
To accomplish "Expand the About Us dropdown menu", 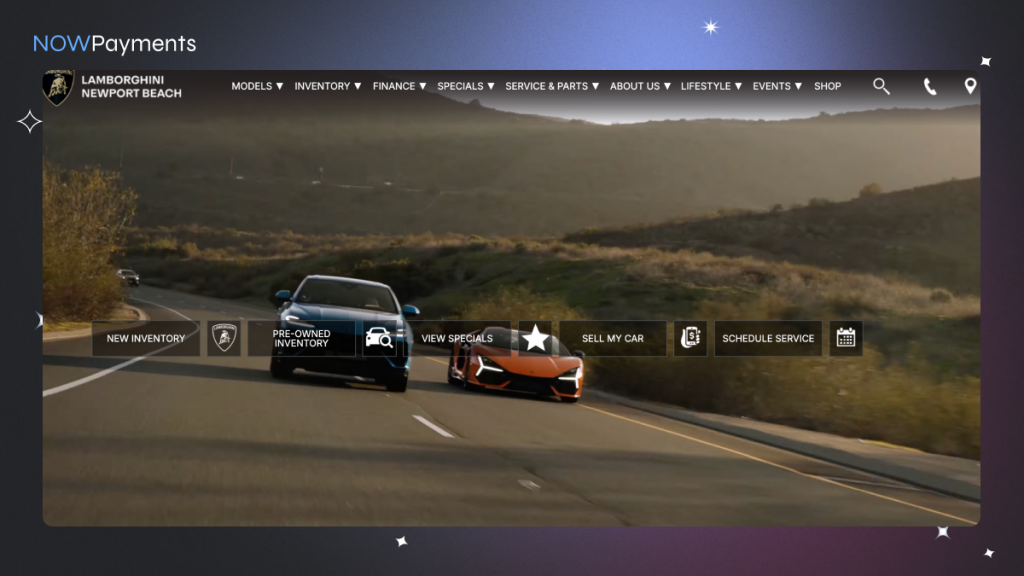I will 640,86.
